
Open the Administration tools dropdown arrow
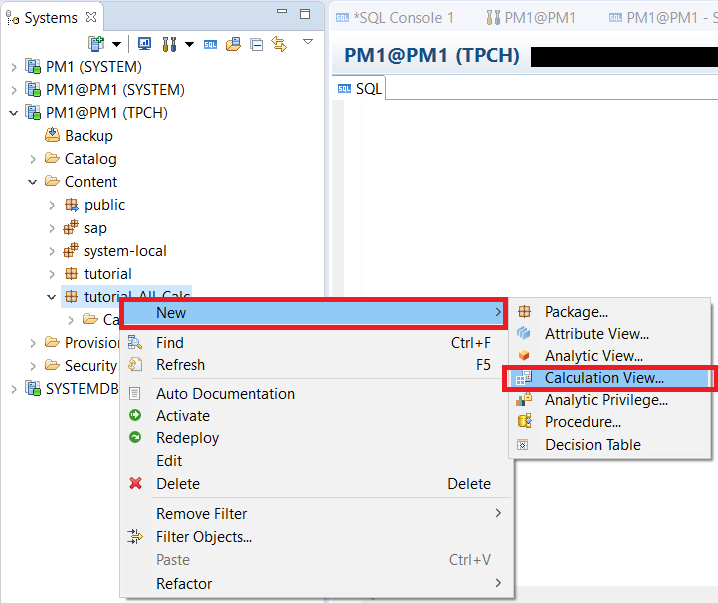(189, 44)
